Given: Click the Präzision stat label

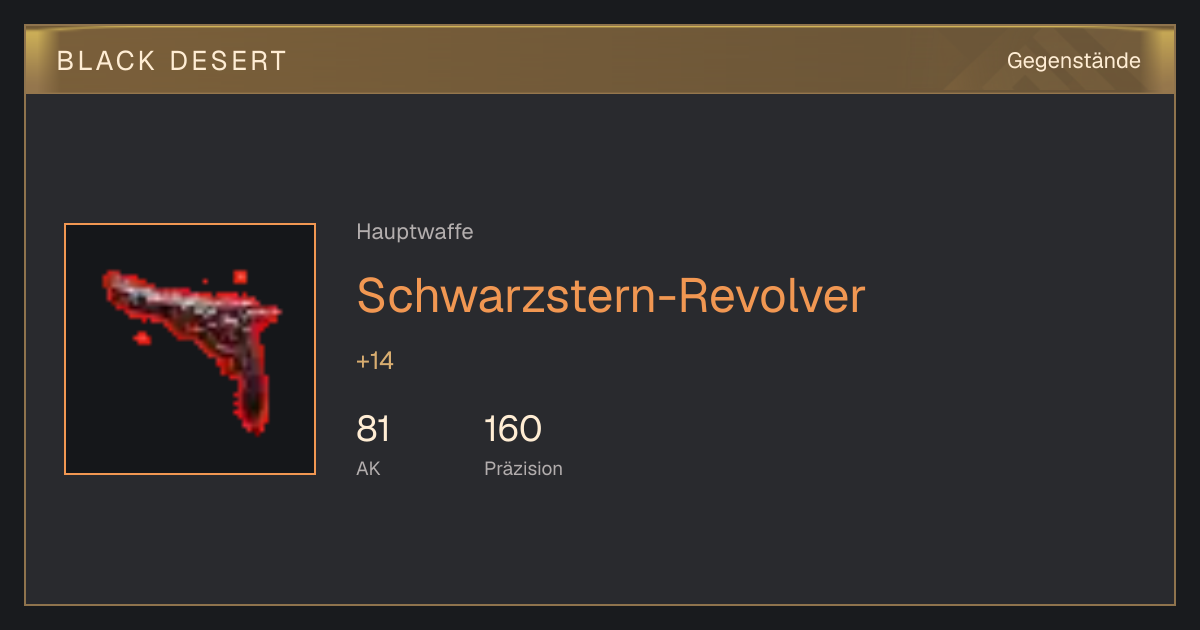Looking at the screenshot, I should 523,468.
